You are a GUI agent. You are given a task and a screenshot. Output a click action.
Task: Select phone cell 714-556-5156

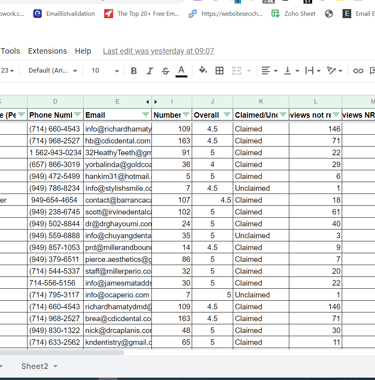coord(55,283)
